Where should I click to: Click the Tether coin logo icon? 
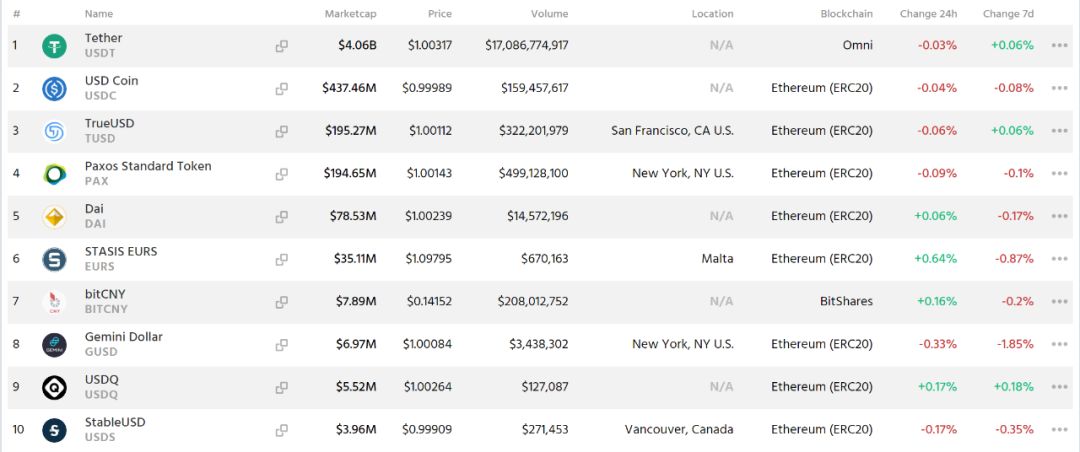coord(54,46)
